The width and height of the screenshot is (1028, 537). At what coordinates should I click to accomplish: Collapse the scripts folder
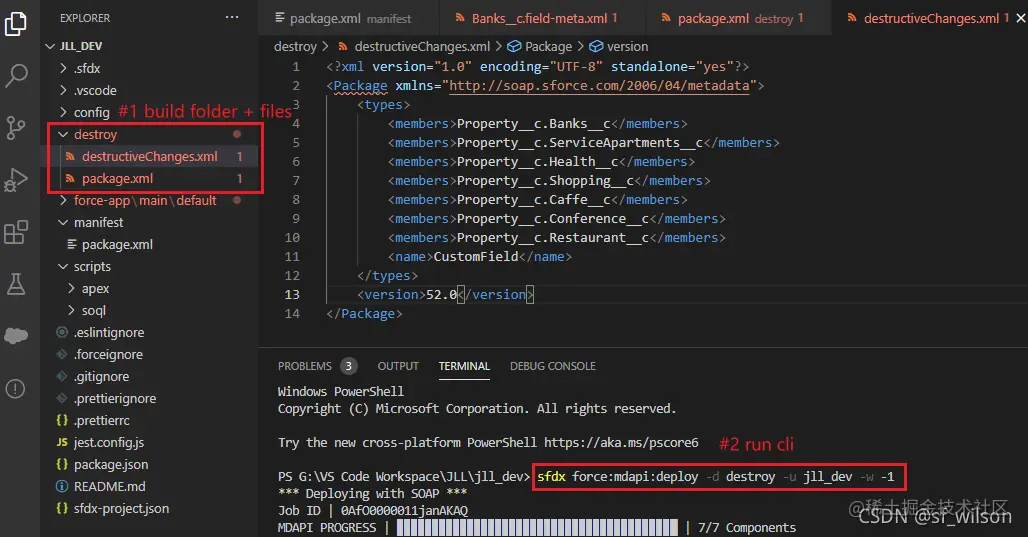(x=64, y=266)
